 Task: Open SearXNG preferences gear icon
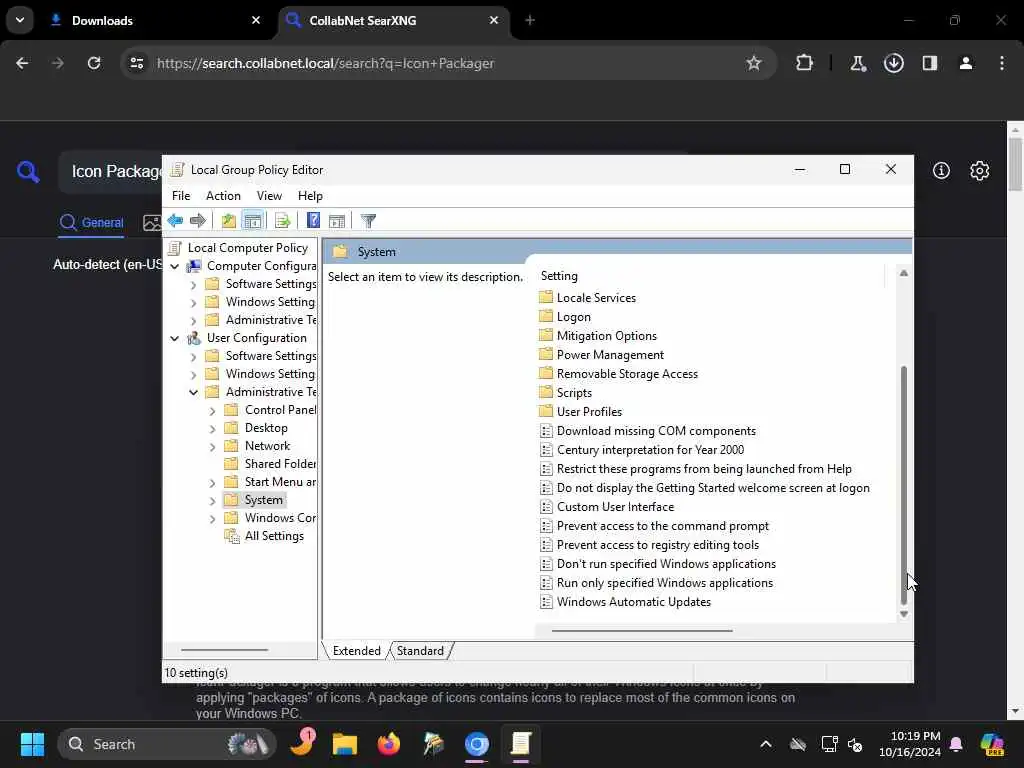pos(980,170)
